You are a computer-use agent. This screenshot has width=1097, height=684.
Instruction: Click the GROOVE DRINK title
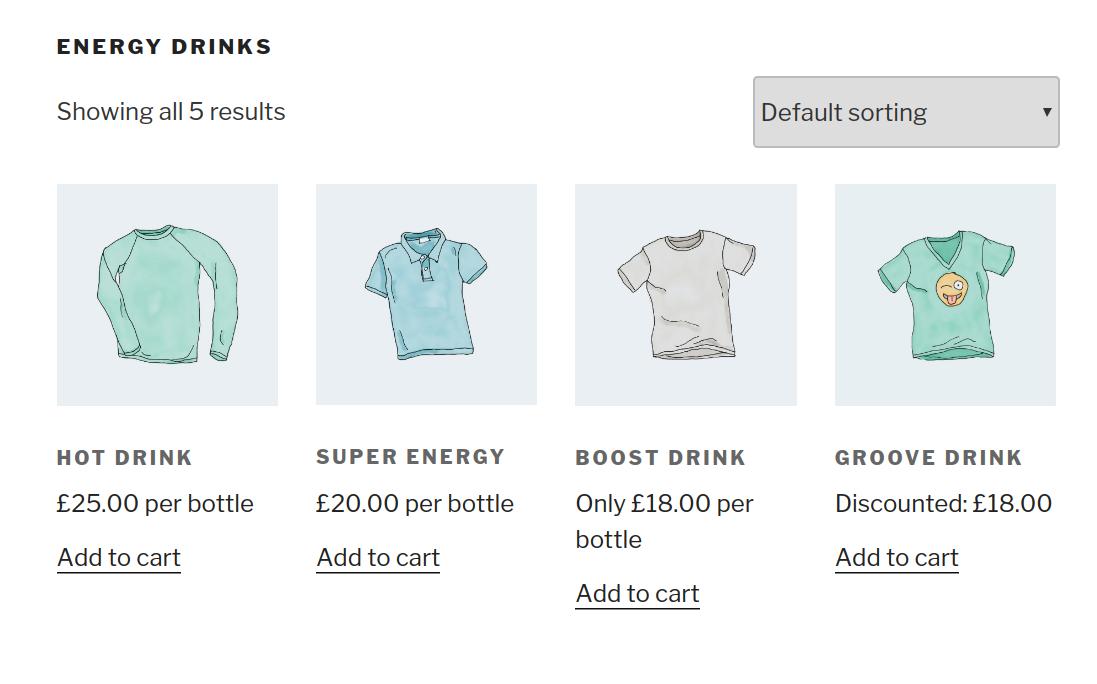[x=929, y=457]
